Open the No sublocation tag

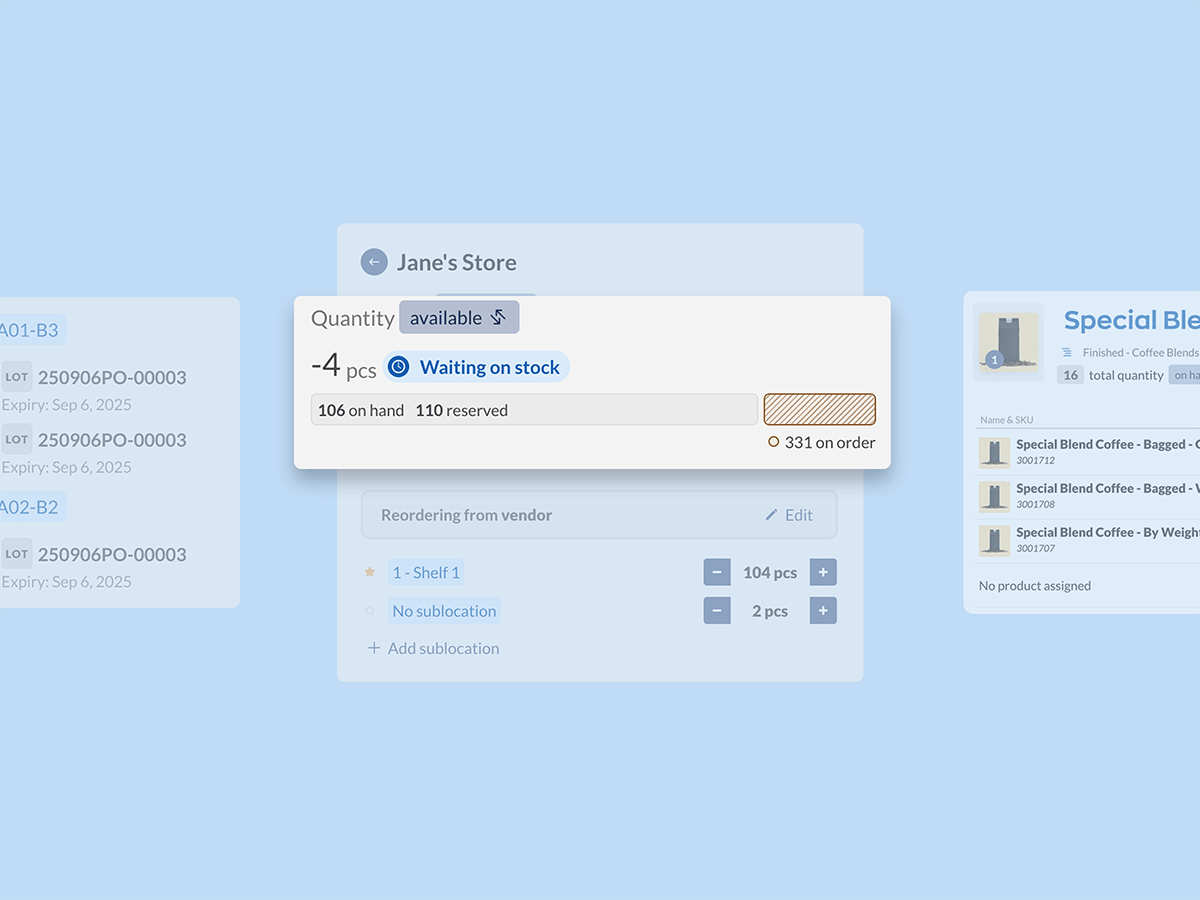[x=444, y=611]
